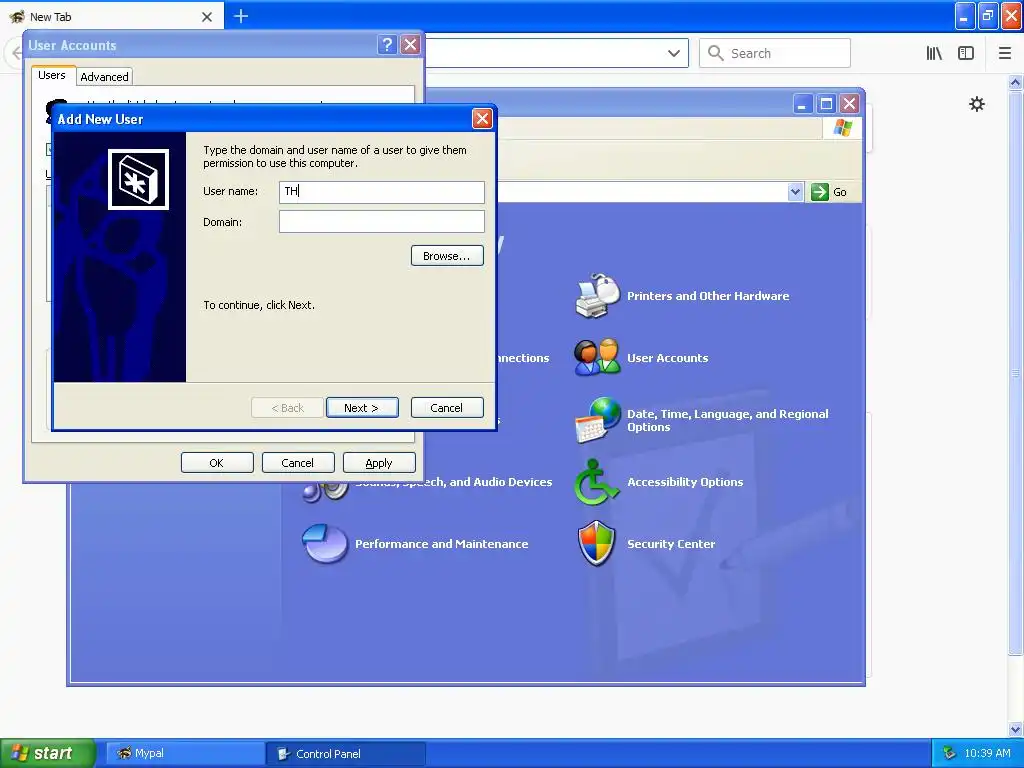Close the New Tab tab
The image size is (1024, 768).
coord(207,17)
